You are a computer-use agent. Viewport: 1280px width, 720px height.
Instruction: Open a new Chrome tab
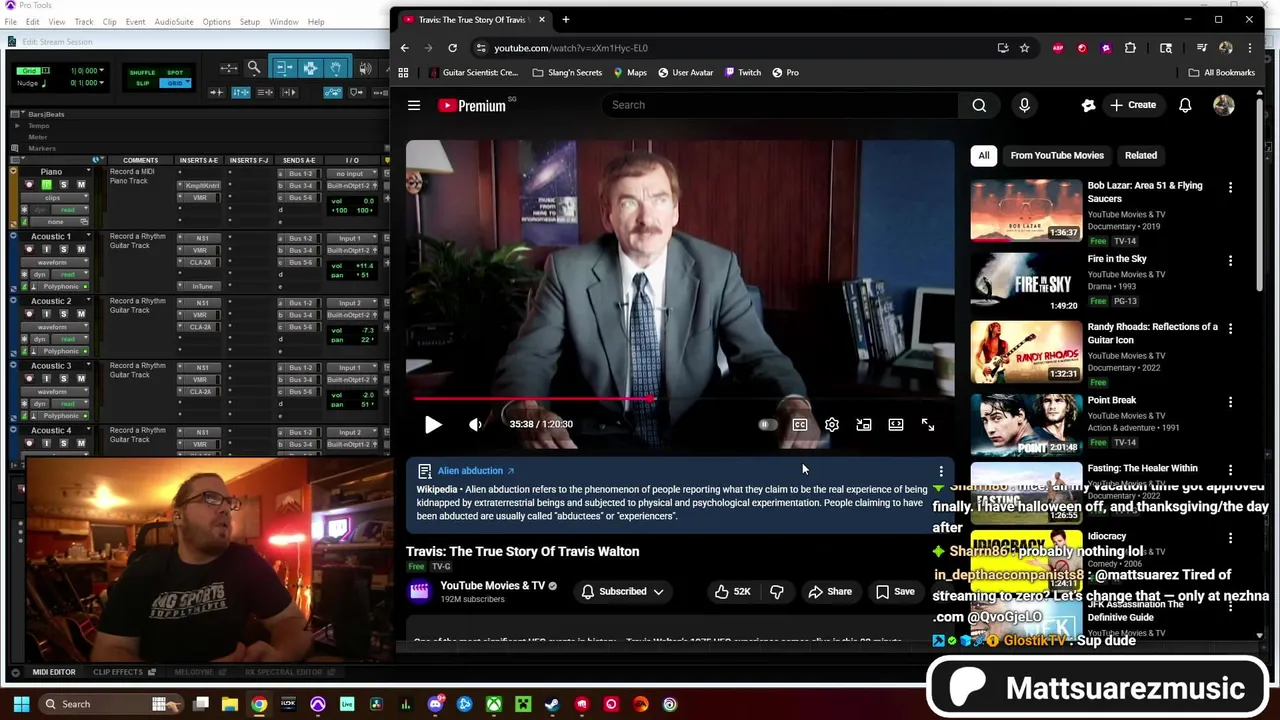[565, 19]
